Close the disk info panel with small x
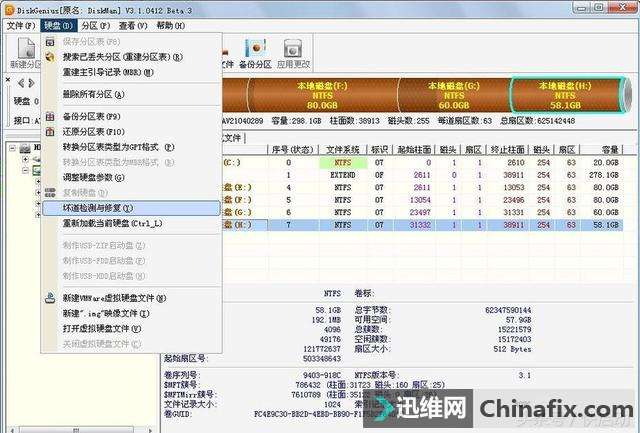The height and width of the screenshot is (433, 640). 8,80
